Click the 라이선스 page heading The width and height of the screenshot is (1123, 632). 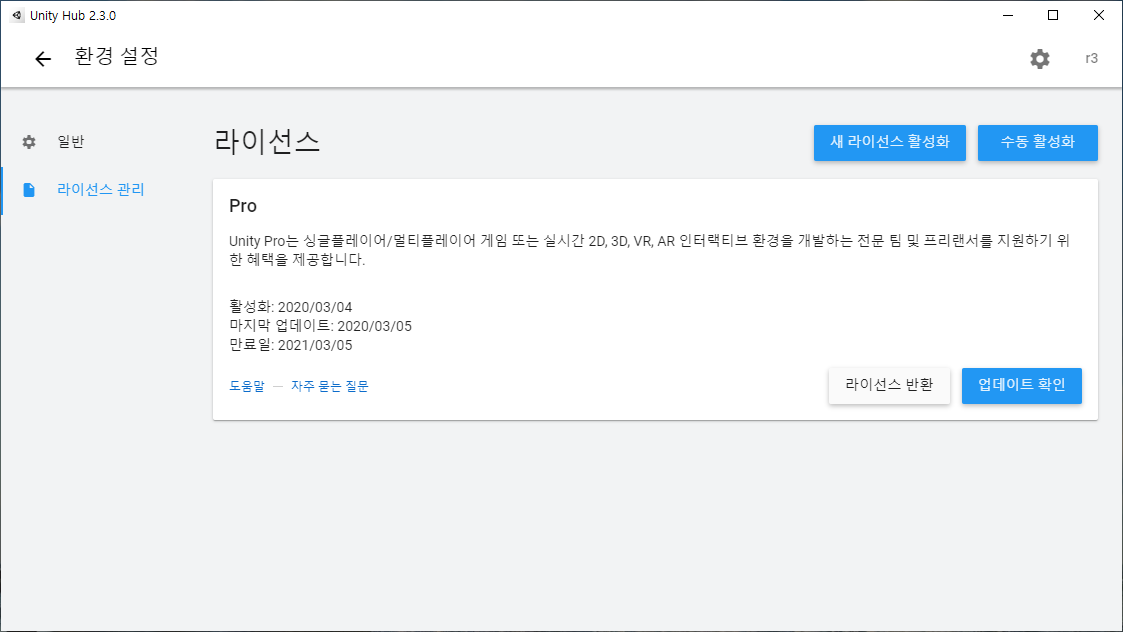click(267, 142)
